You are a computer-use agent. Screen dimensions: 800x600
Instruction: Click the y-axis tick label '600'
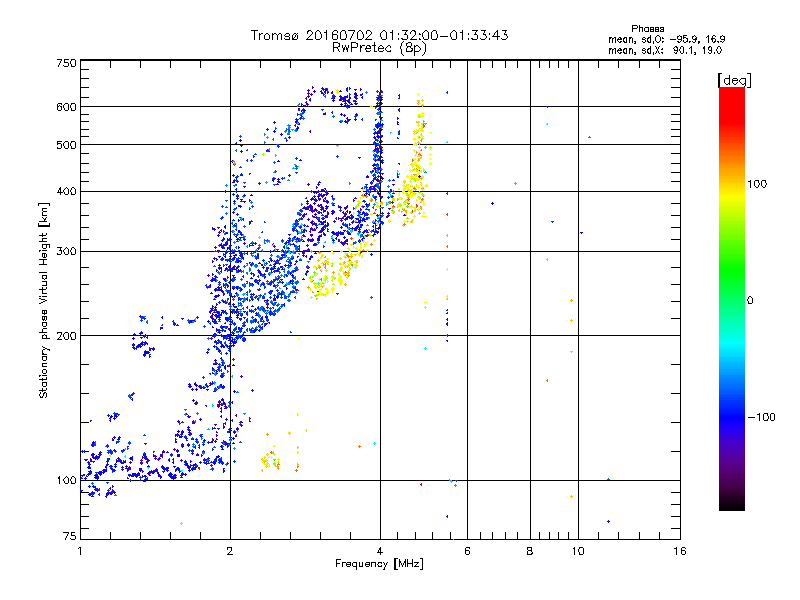[66, 107]
